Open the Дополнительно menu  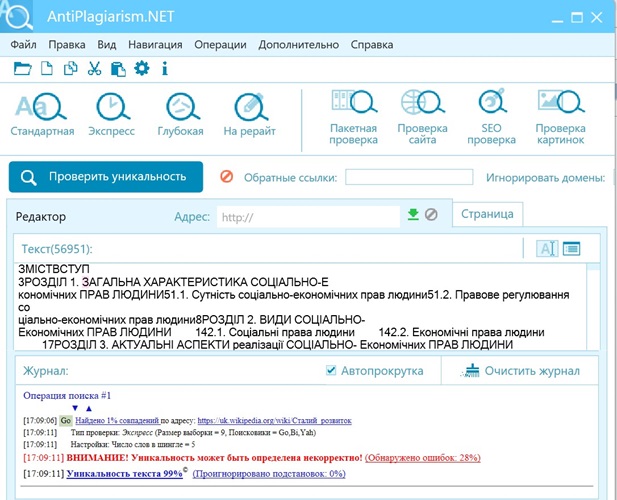tap(299, 44)
